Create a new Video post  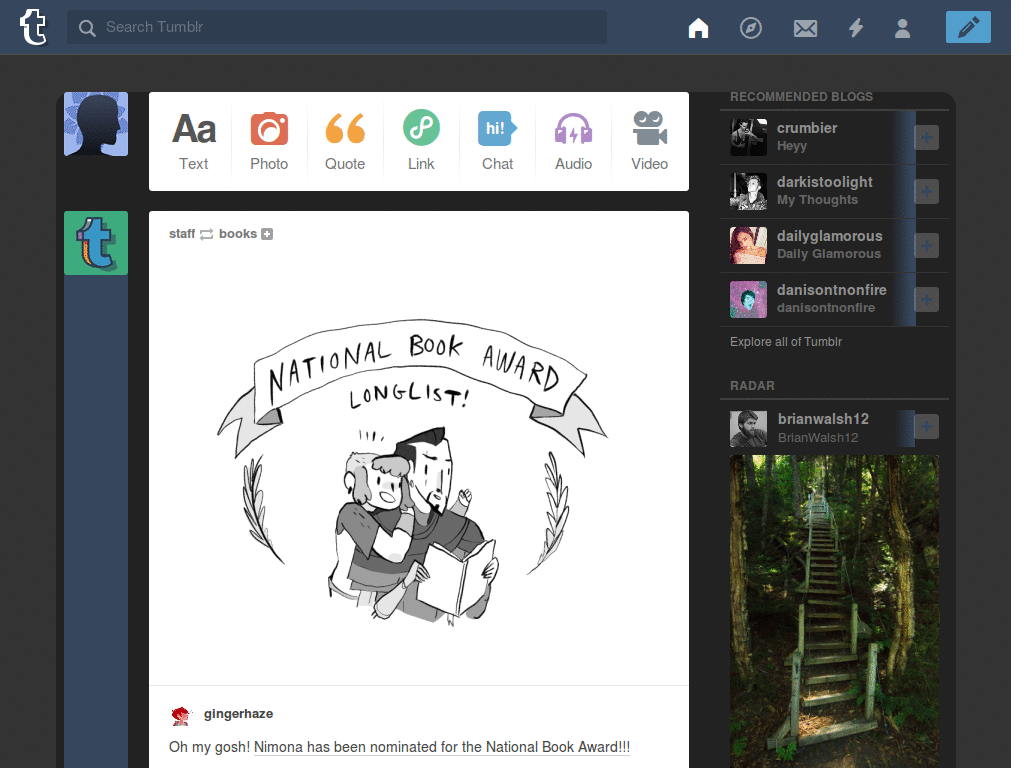649,142
